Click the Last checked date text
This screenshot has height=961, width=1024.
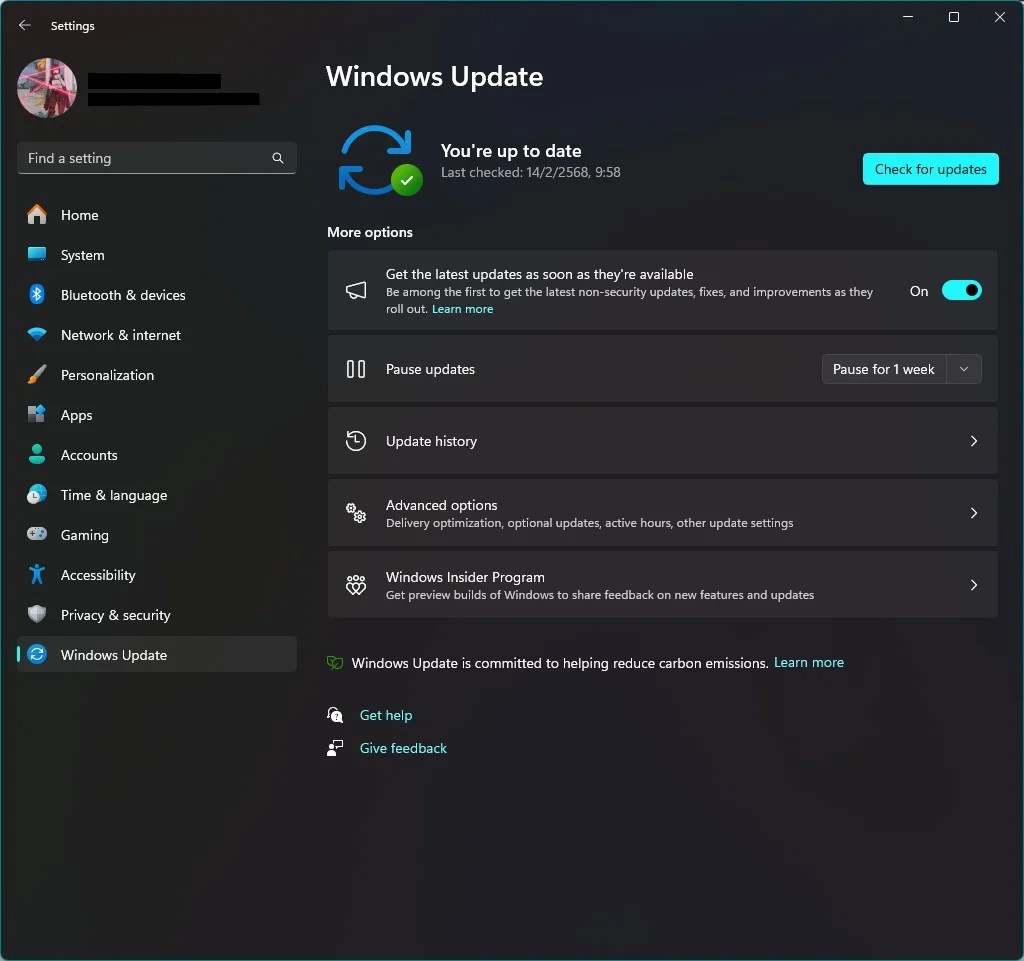[x=530, y=172]
